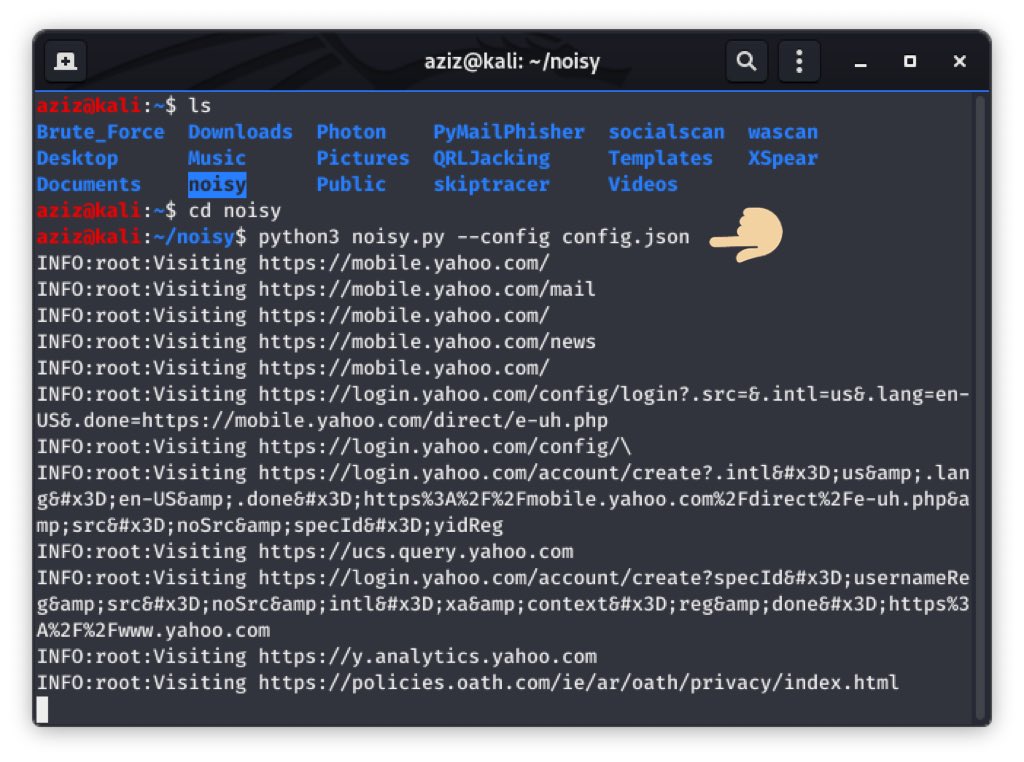The height and width of the screenshot is (762, 1024).
Task: Select the Brute_Force directory name
Action: click(x=101, y=132)
